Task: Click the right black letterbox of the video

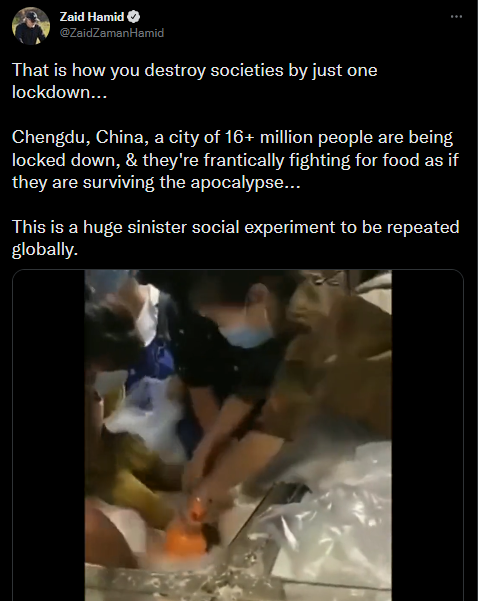Action: [x=427, y=435]
